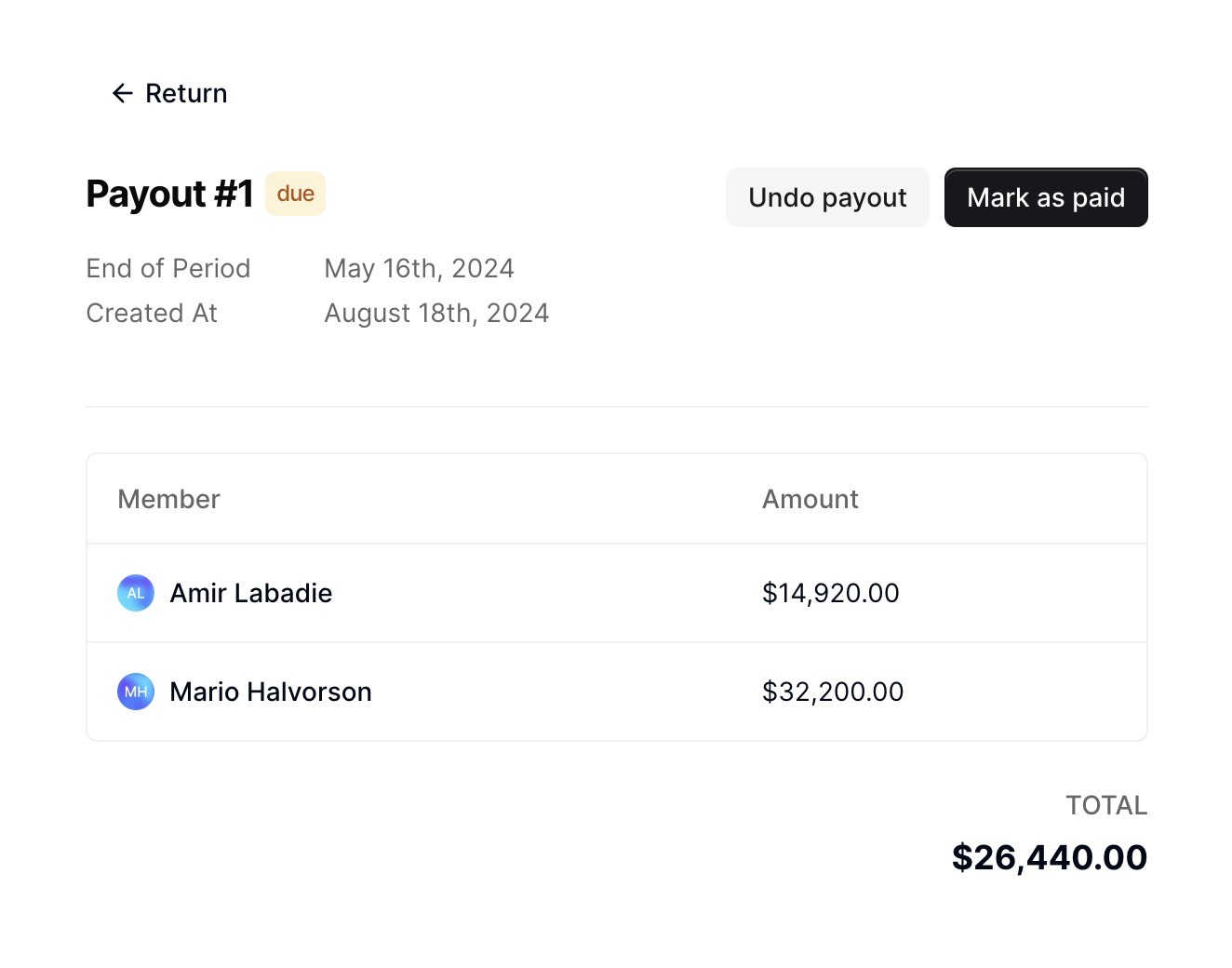This screenshot has width=1232, height=968.
Task: Click the Member column header
Action: click(168, 499)
